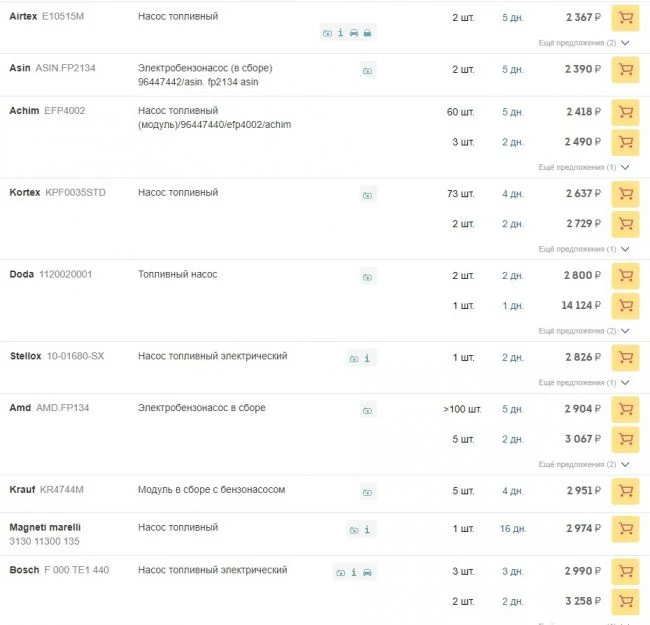Add Krauf KR4744M module to cart
This screenshot has width=650, height=625.
pos(625,491)
